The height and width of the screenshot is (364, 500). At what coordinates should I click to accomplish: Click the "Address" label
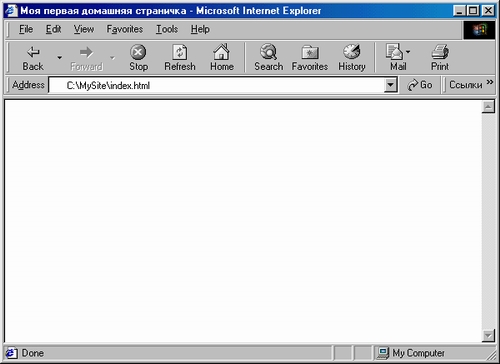[28, 85]
